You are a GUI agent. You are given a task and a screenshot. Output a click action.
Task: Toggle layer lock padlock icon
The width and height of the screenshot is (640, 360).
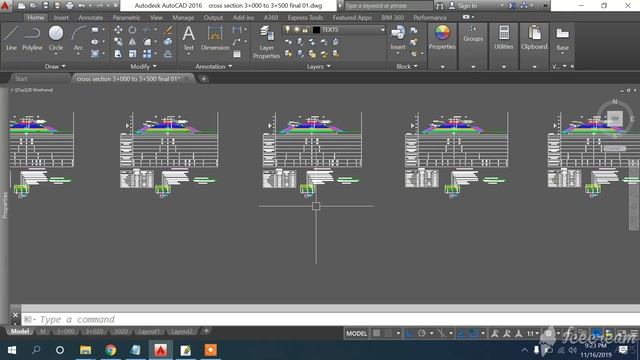(305, 29)
